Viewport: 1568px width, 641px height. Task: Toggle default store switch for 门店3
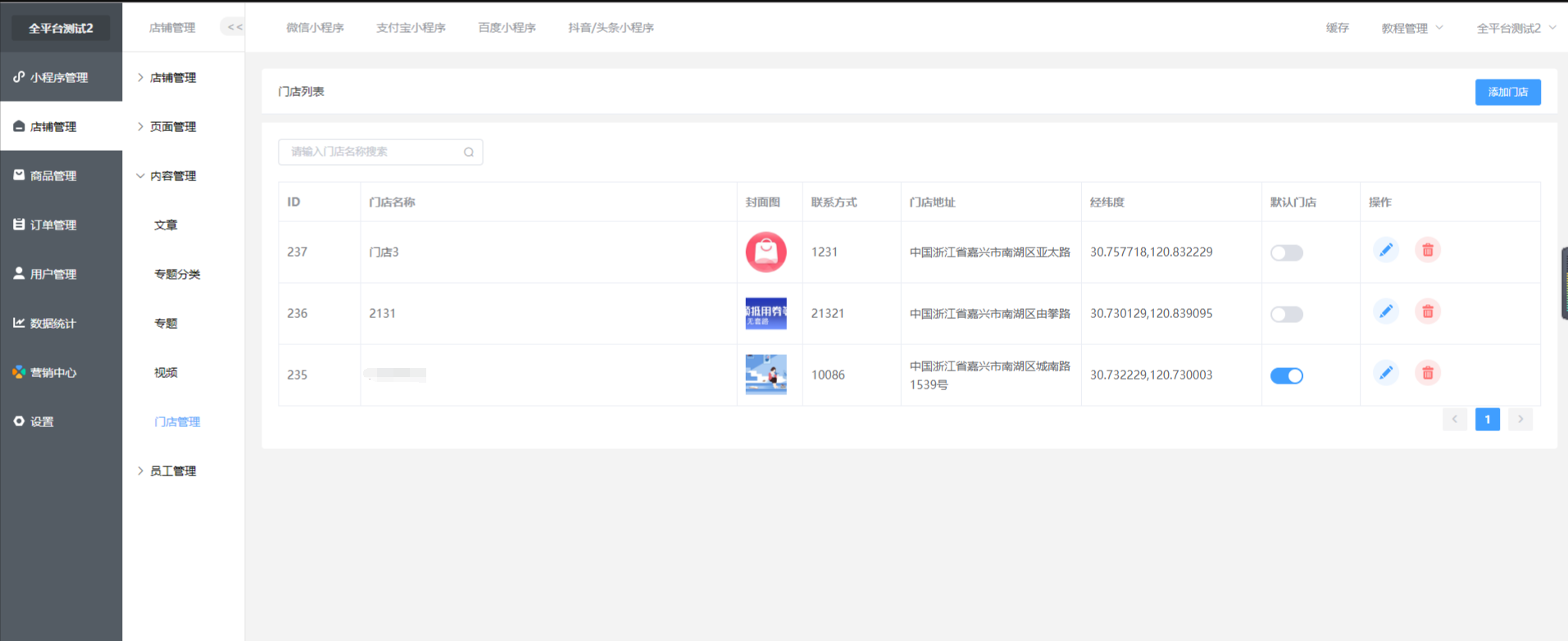1286,252
